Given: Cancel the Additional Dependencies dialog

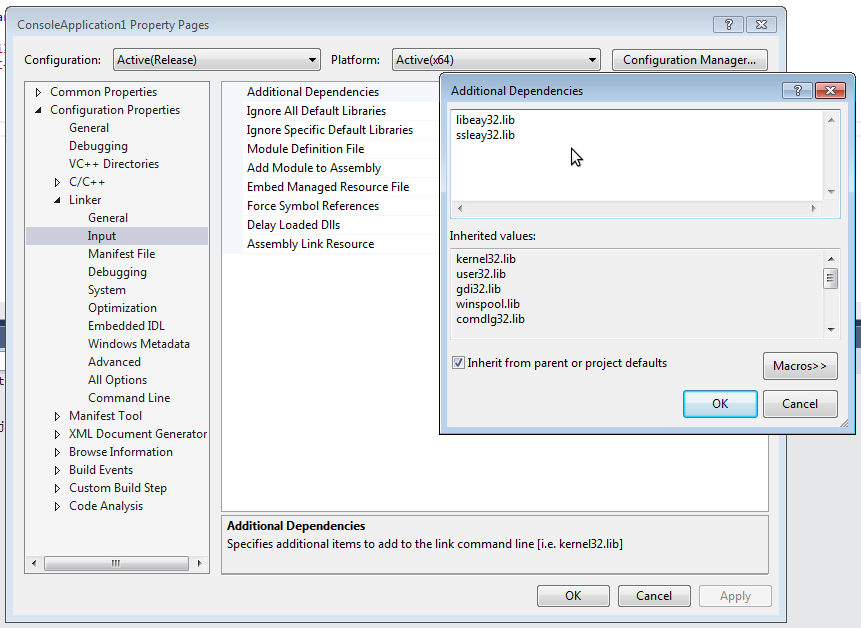Looking at the screenshot, I should (x=799, y=404).
